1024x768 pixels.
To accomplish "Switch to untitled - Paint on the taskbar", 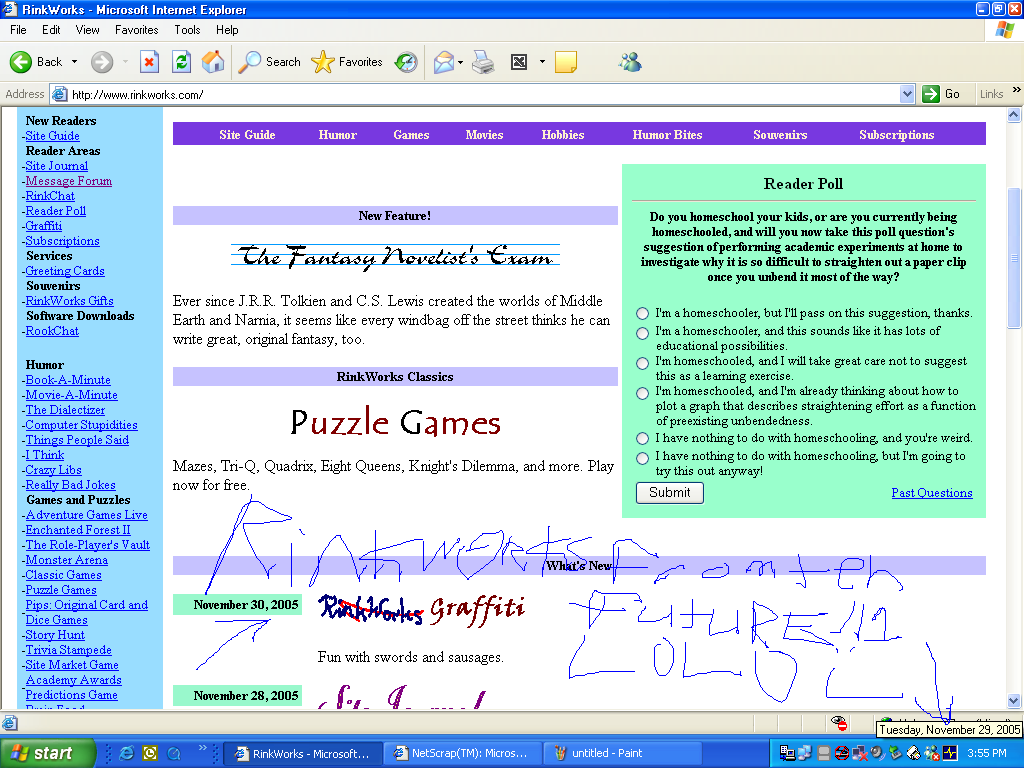I will (622, 753).
